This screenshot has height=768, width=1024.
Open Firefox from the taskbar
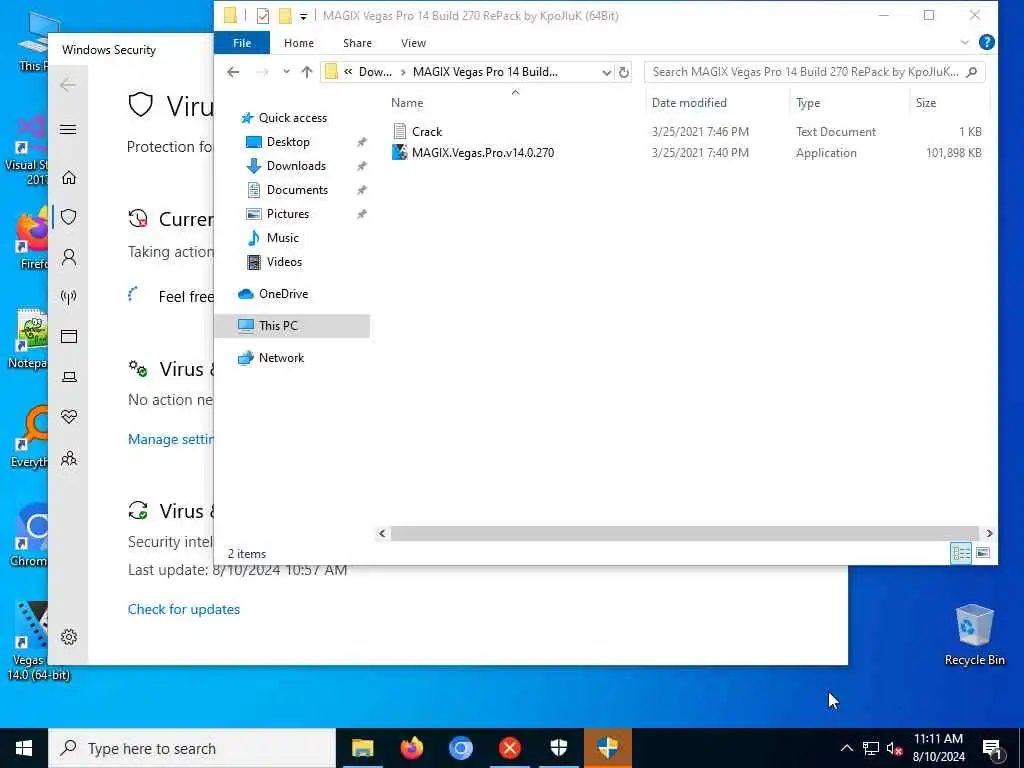tap(411, 748)
